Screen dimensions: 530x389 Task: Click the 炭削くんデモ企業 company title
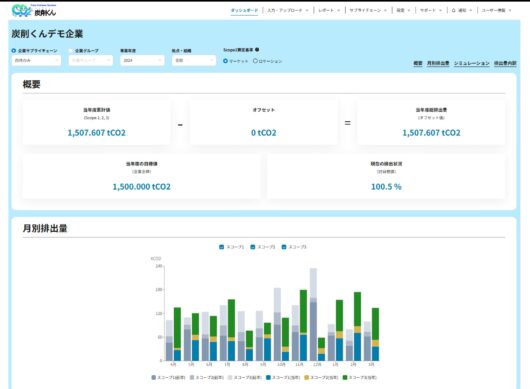47,34
